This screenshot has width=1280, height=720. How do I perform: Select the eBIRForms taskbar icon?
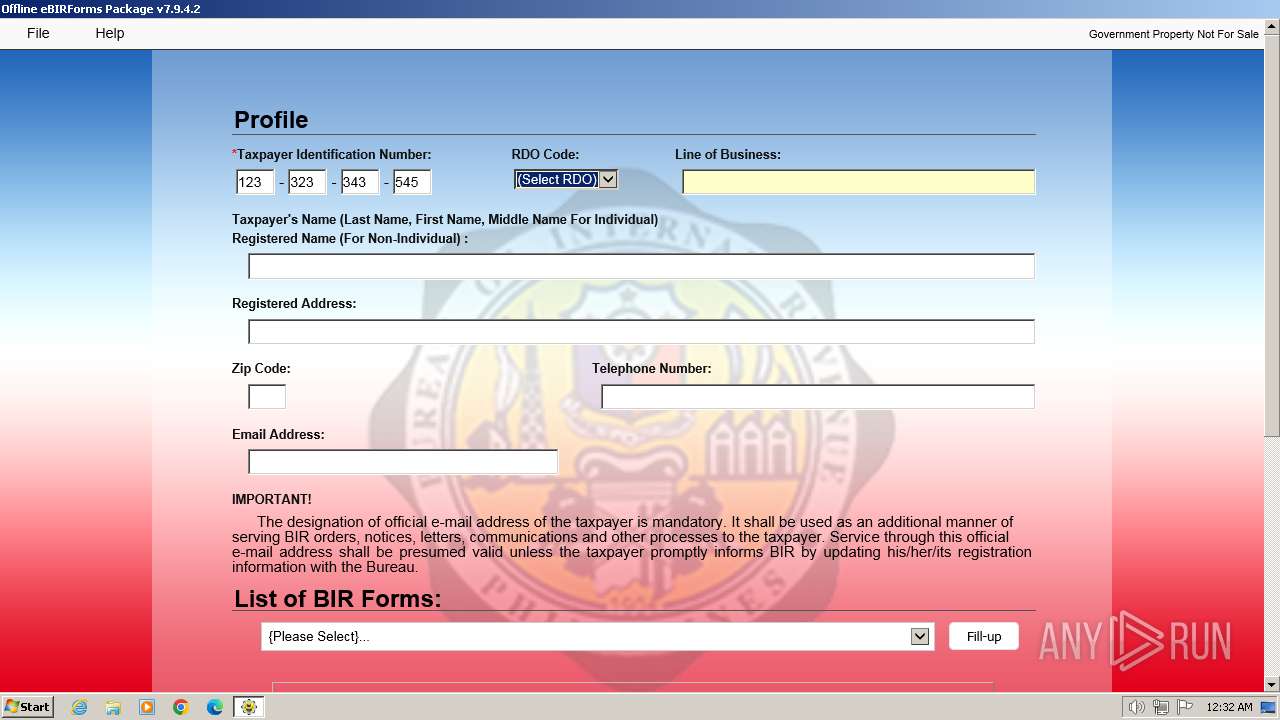[x=249, y=707]
